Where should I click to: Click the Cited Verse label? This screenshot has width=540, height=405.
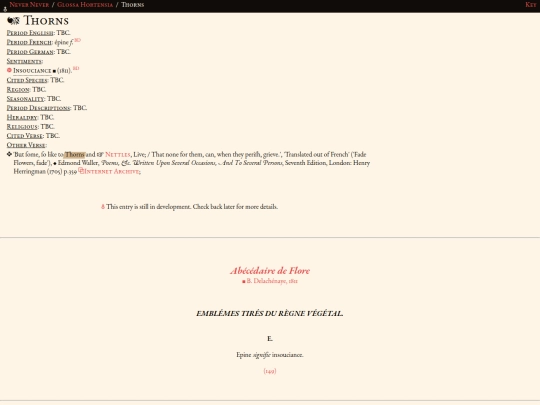pyautogui.click(x=25, y=136)
